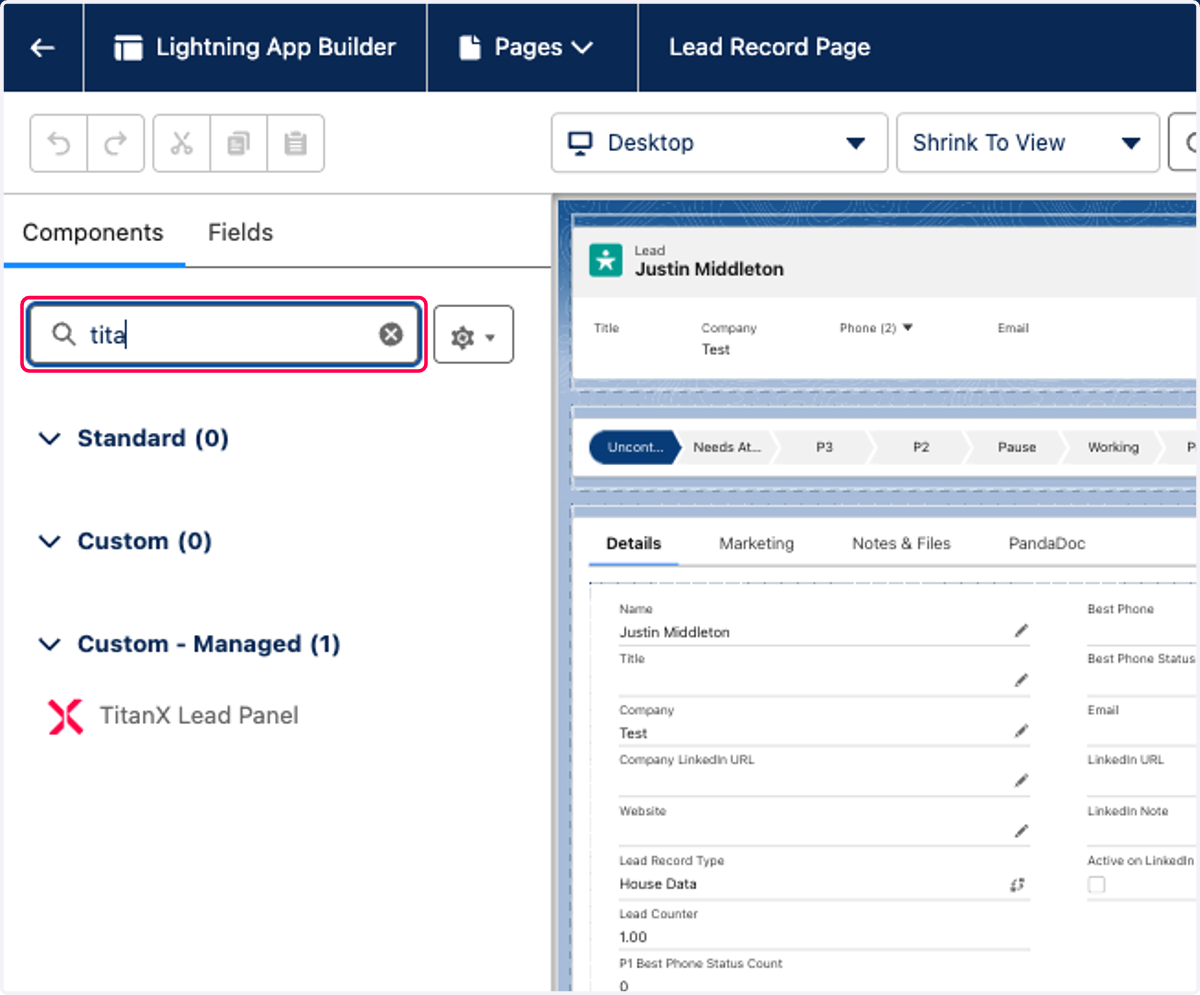Redo the last action
Viewport: 1200px width, 995px height.
tap(116, 144)
